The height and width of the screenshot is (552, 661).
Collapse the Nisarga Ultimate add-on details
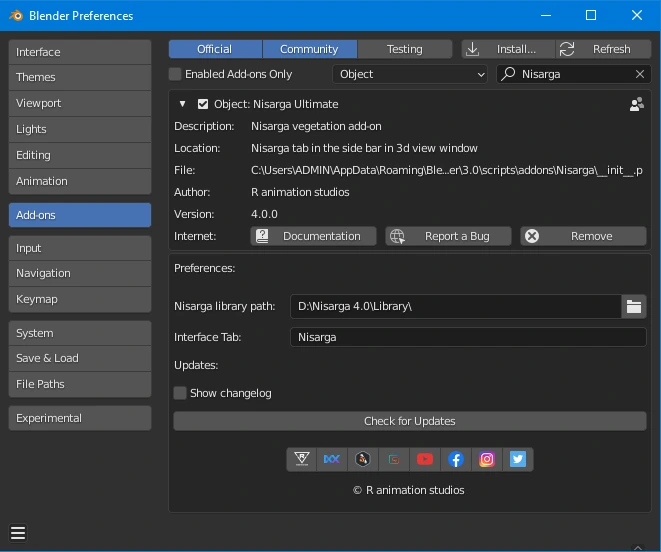[182, 104]
